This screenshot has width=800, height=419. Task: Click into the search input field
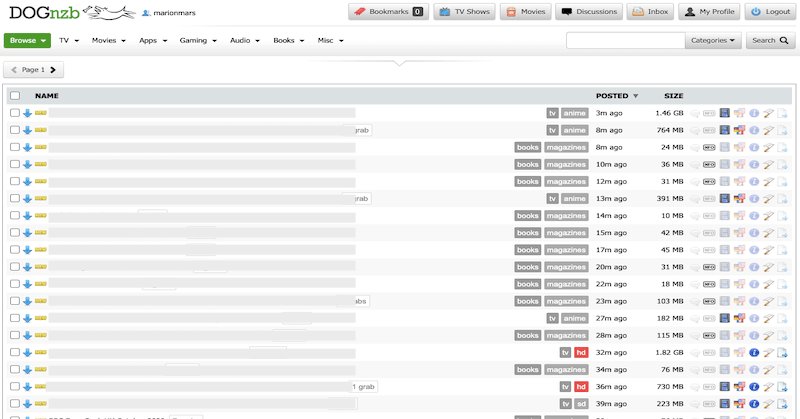tap(626, 40)
